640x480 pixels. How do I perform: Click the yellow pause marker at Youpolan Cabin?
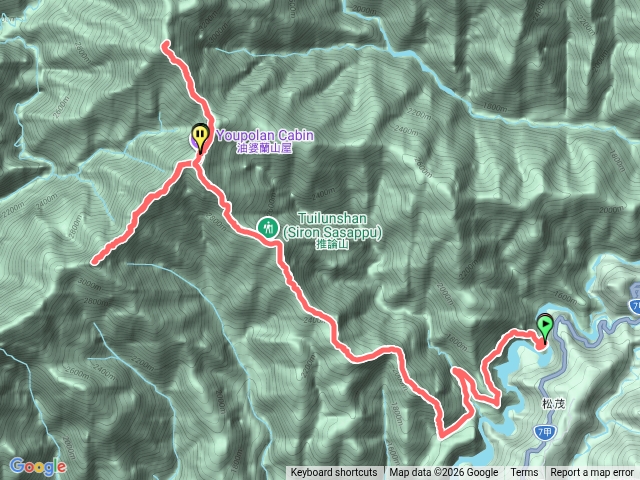point(200,137)
